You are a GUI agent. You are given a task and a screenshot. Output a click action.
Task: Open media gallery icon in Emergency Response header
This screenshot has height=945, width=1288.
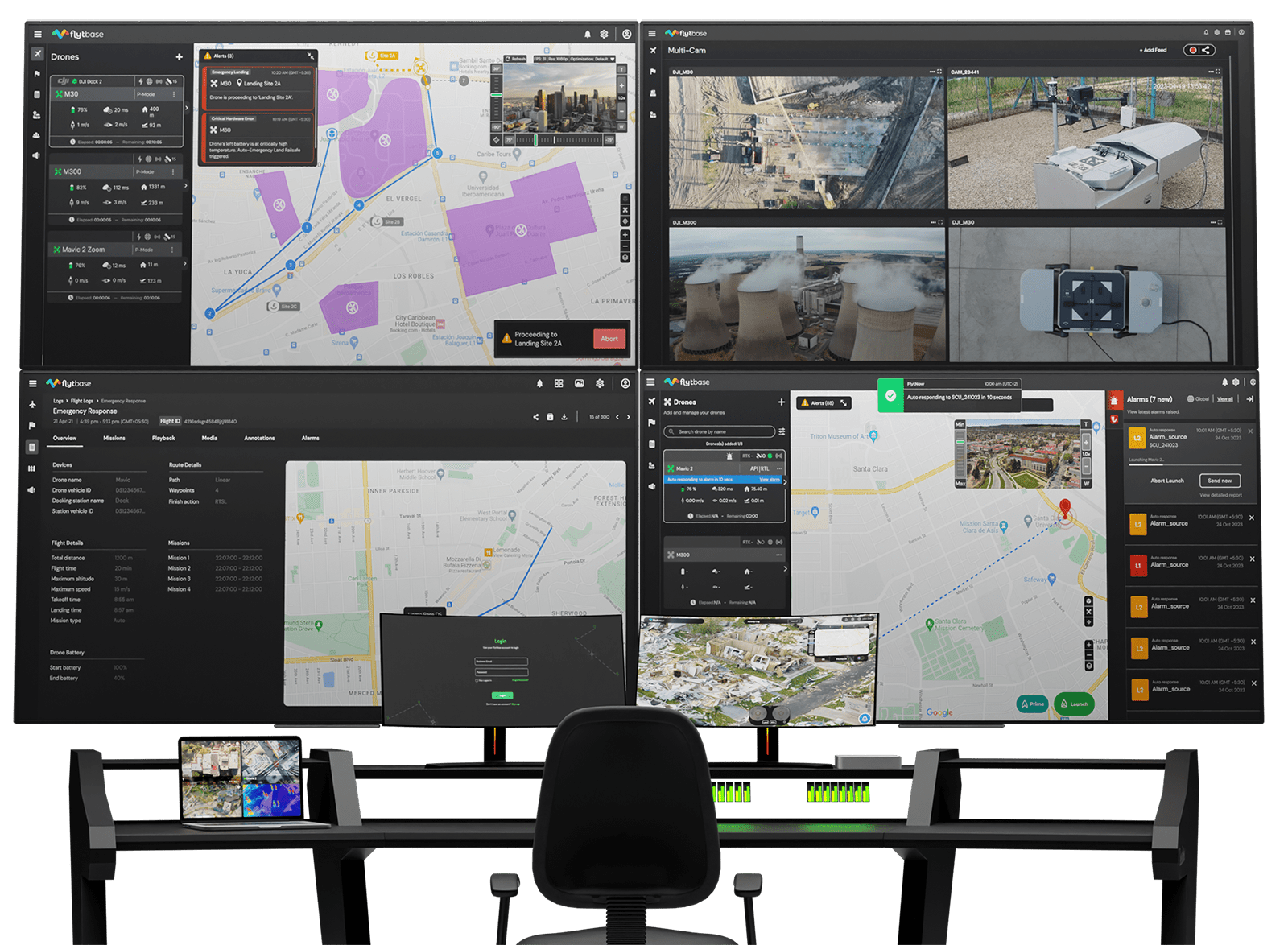pos(579,384)
